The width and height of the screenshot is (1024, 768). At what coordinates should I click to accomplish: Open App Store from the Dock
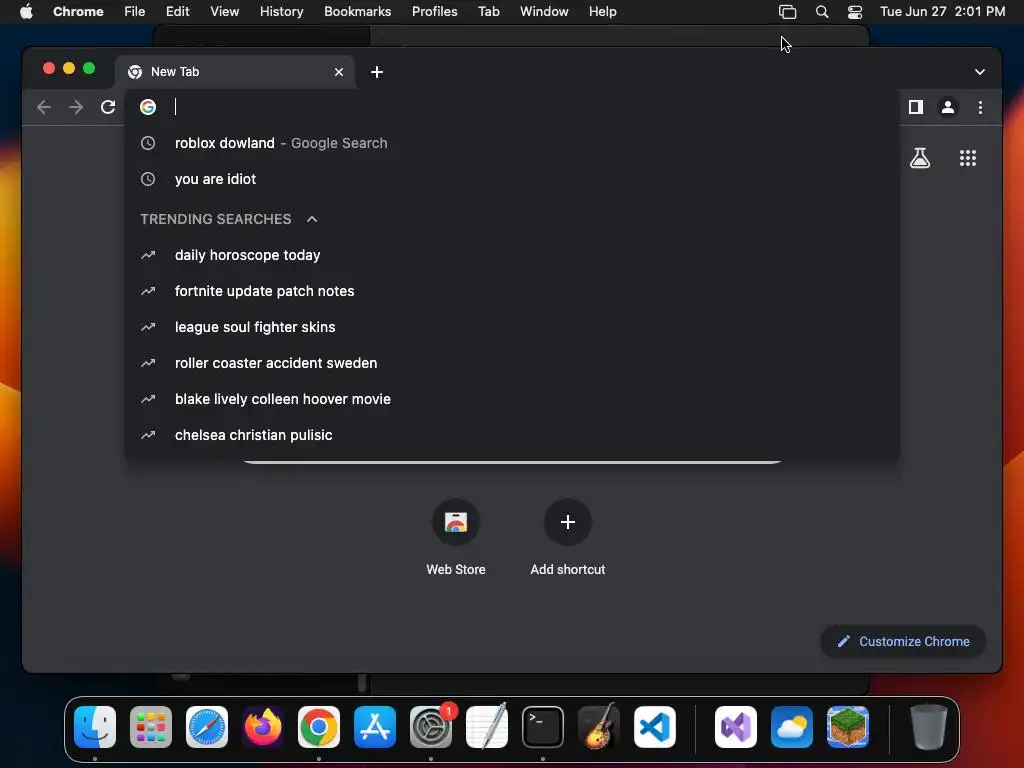[x=375, y=727]
